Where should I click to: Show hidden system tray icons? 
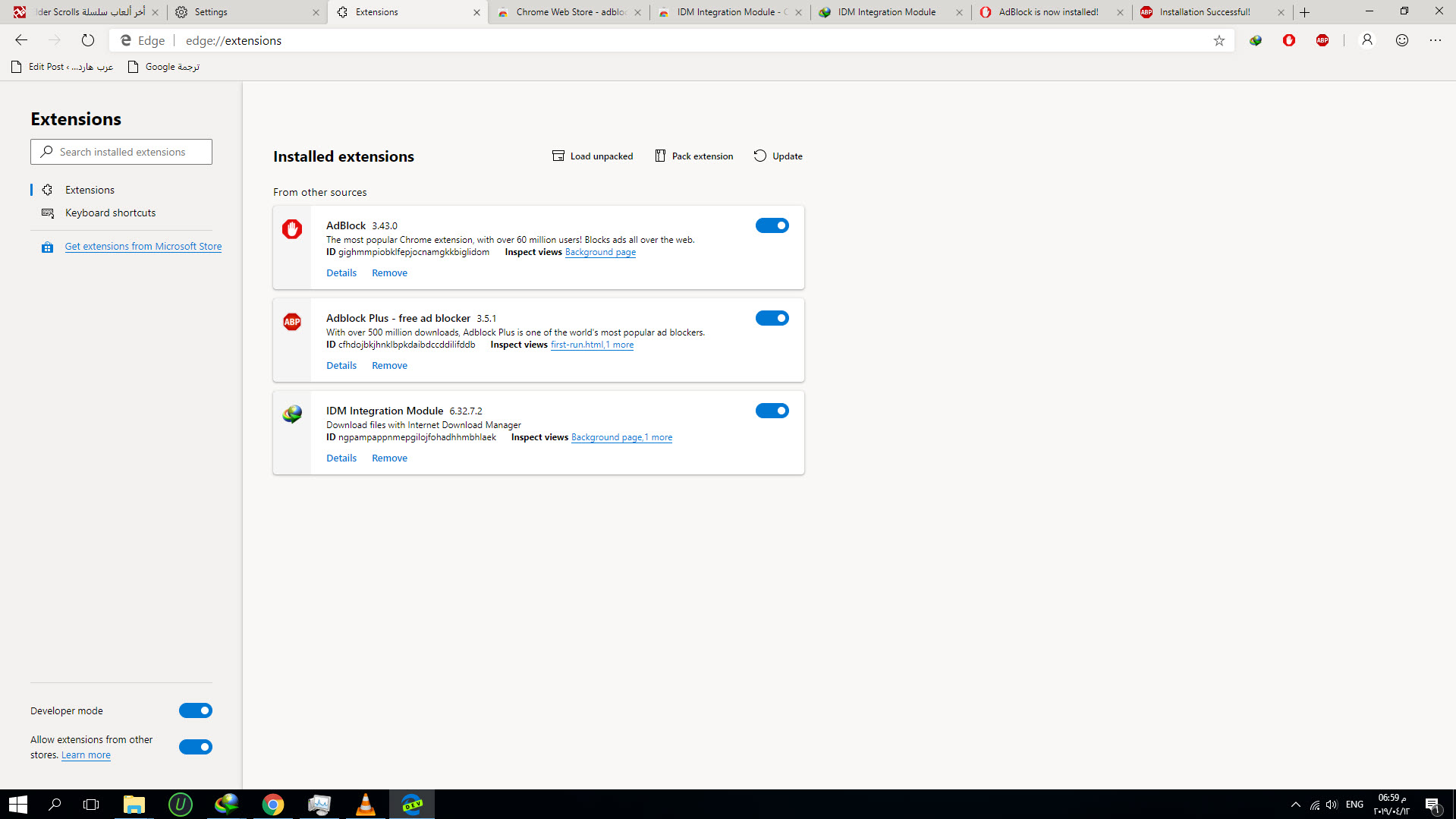1295,805
